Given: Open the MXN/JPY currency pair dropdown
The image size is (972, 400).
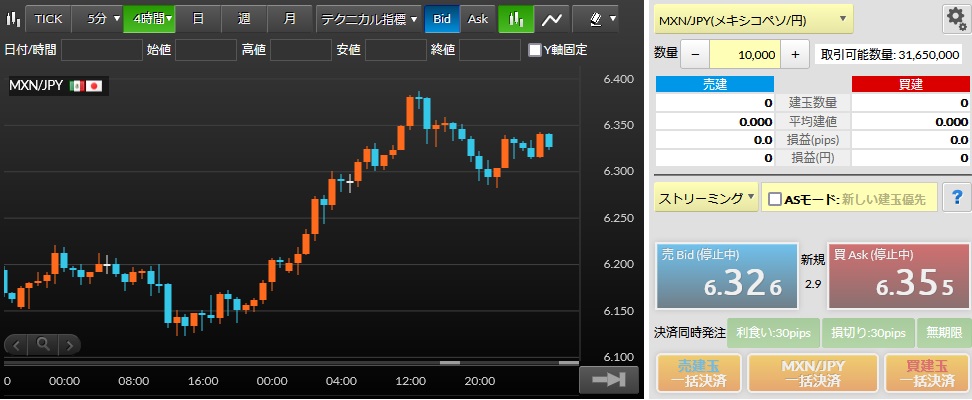Looking at the screenshot, I should (x=754, y=20).
